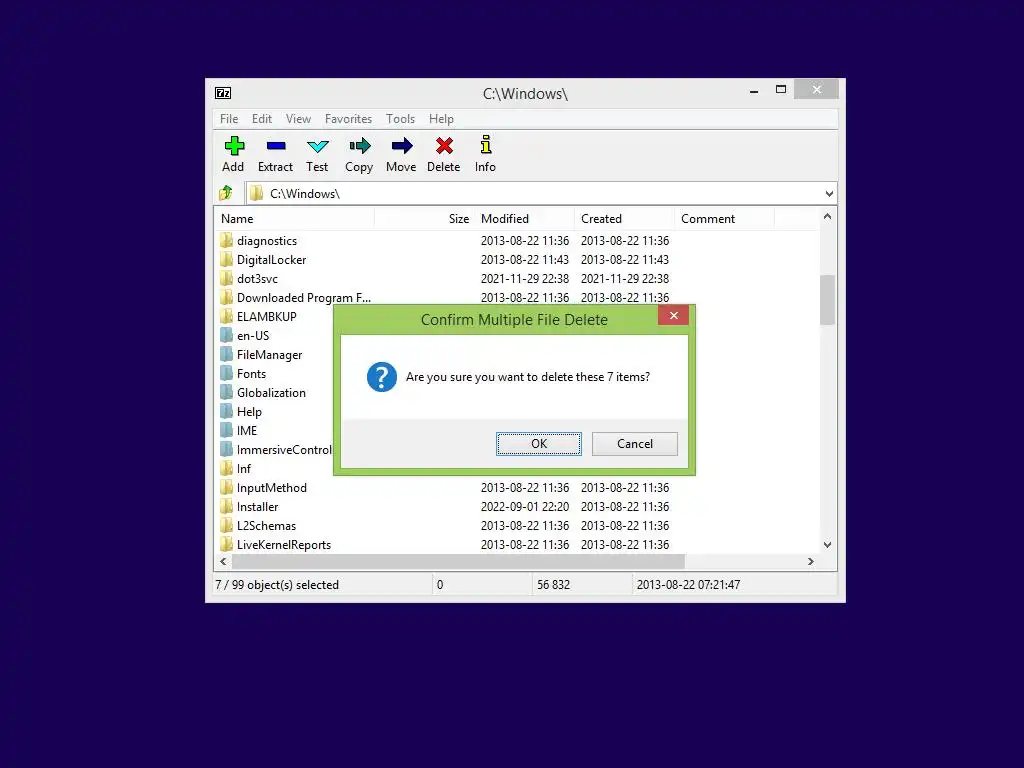Close the Confirm Multiple File Delete dialog
This screenshot has height=768, width=1024.
673,316
